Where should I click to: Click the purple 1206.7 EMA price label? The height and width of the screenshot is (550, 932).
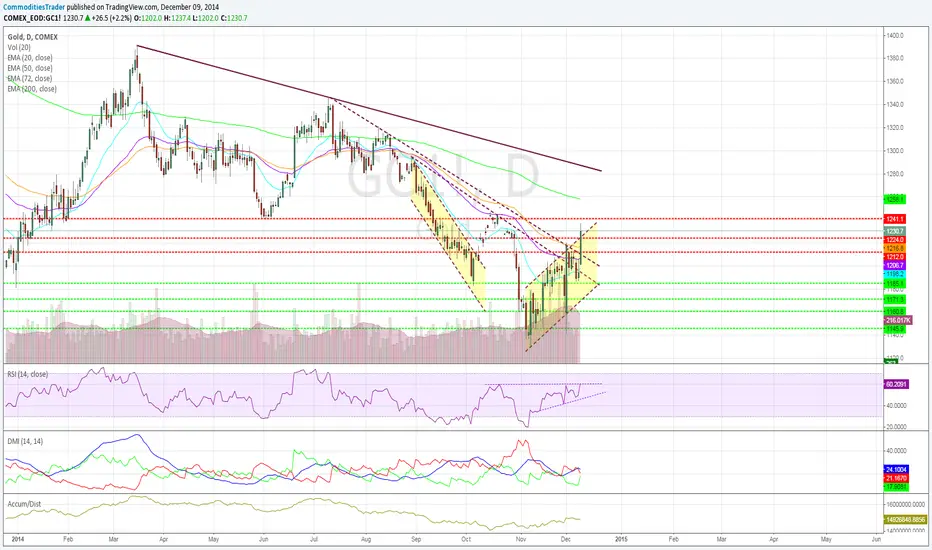click(895, 265)
